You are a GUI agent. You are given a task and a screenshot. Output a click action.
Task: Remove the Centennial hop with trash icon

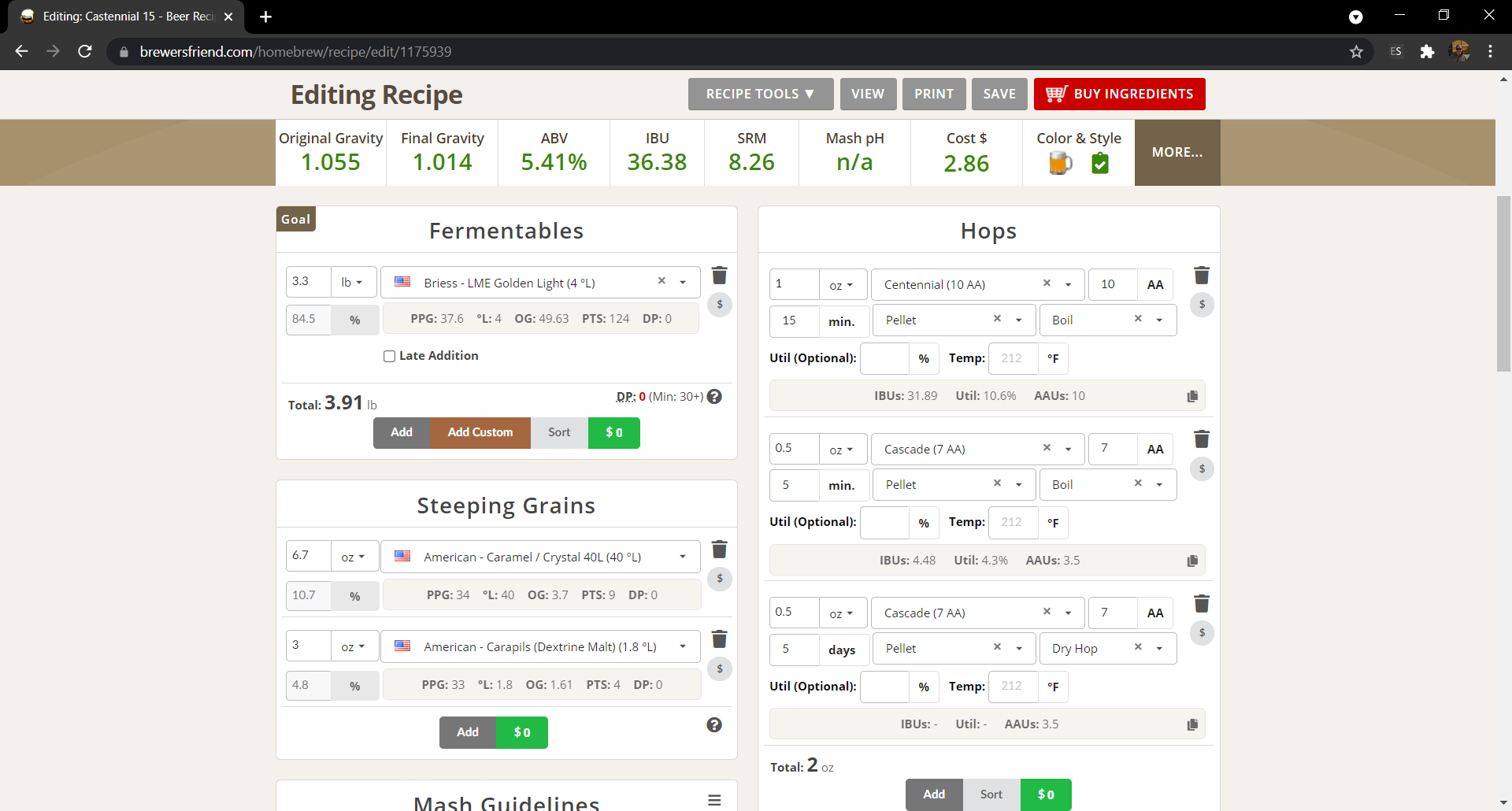(x=1201, y=276)
